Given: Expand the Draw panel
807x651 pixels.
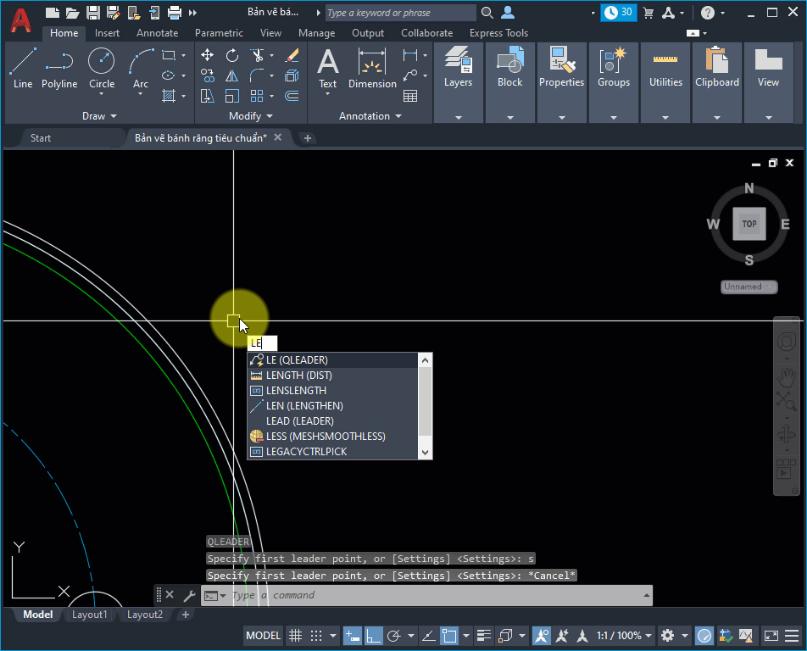Looking at the screenshot, I should [98, 115].
